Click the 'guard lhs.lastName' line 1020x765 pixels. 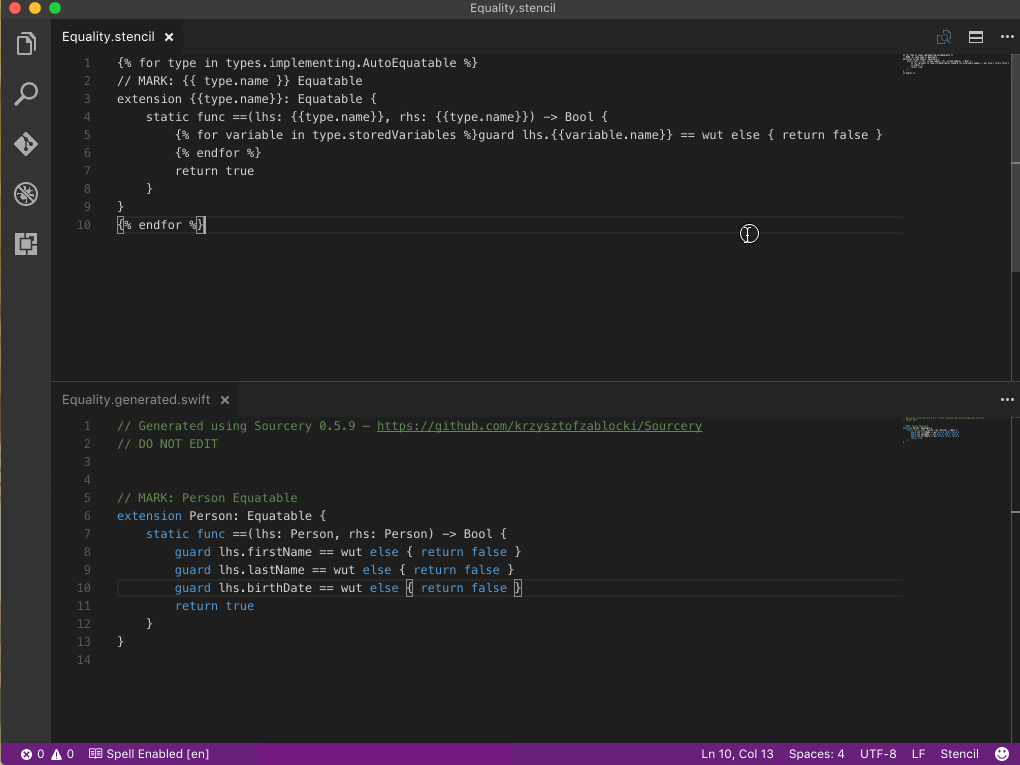[x=344, y=570]
